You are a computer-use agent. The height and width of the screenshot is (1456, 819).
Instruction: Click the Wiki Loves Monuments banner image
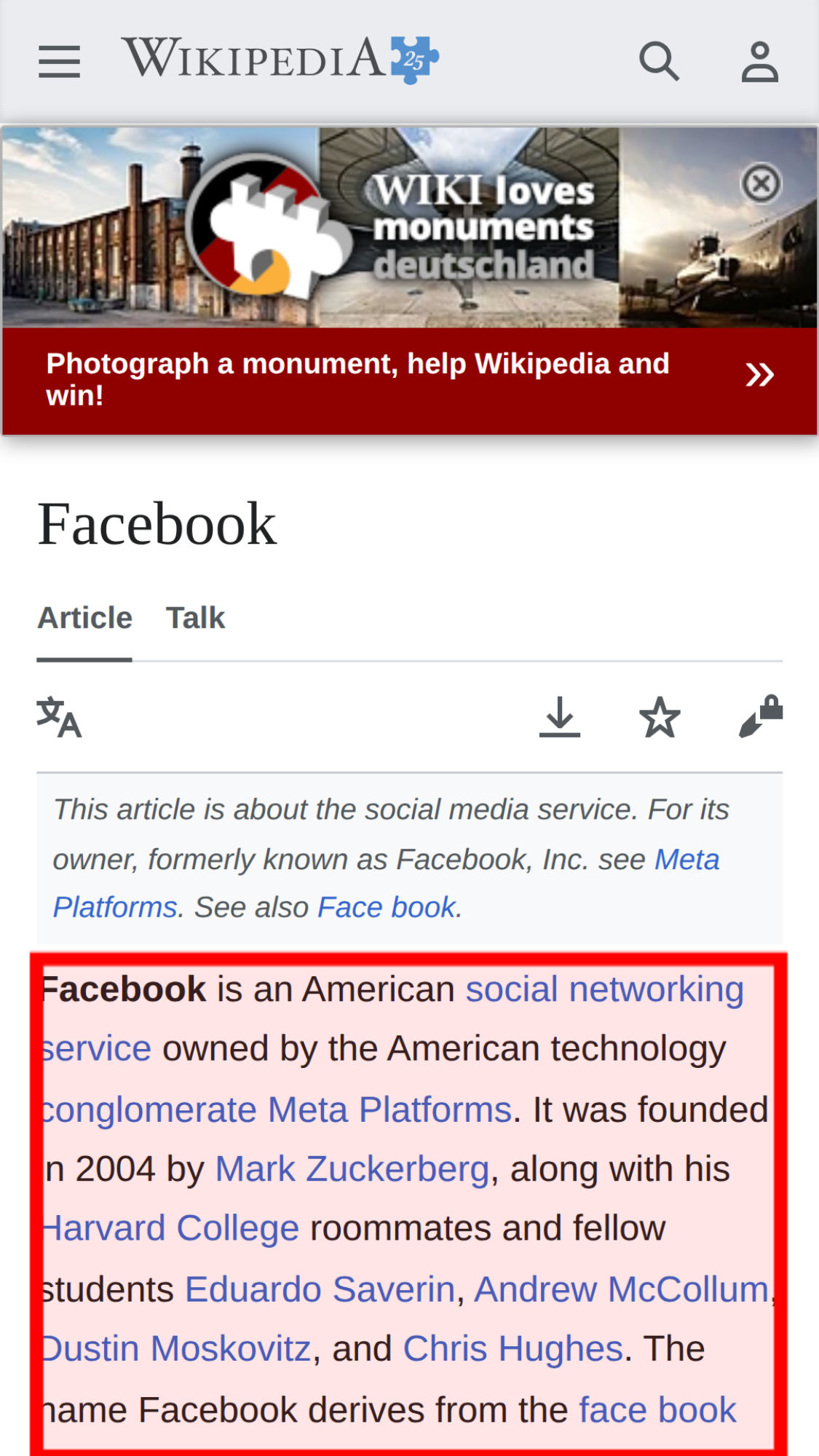pos(409,227)
